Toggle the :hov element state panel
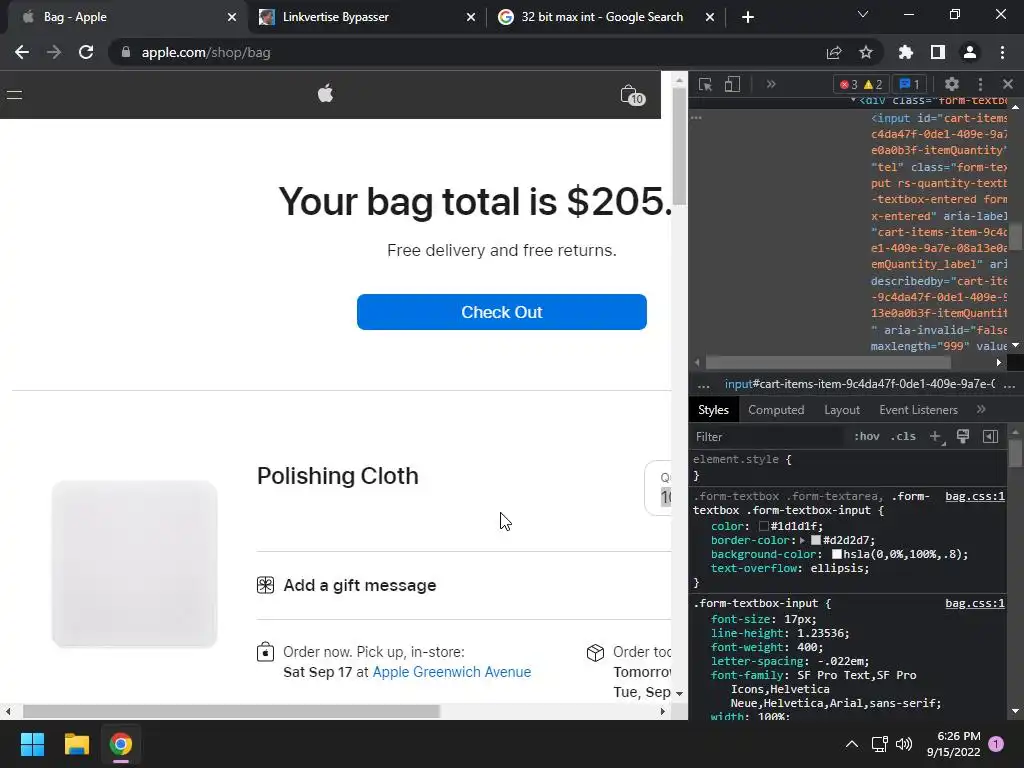Viewport: 1024px width, 768px height. coord(867,436)
